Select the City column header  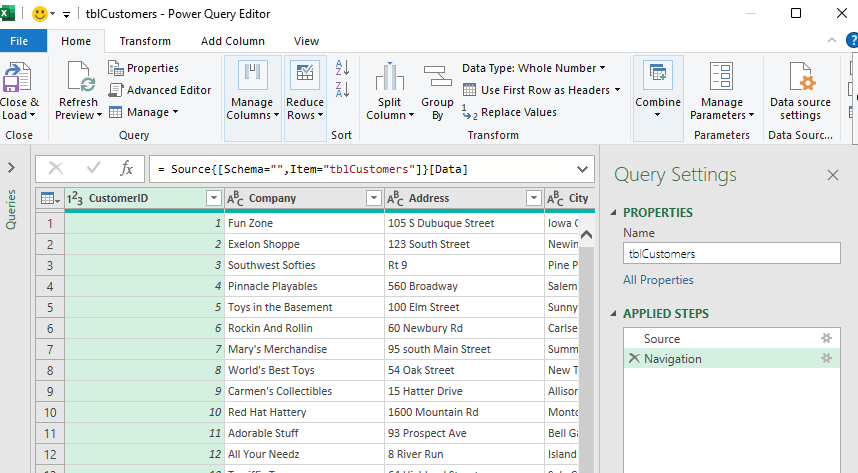[x=570, y=198]
